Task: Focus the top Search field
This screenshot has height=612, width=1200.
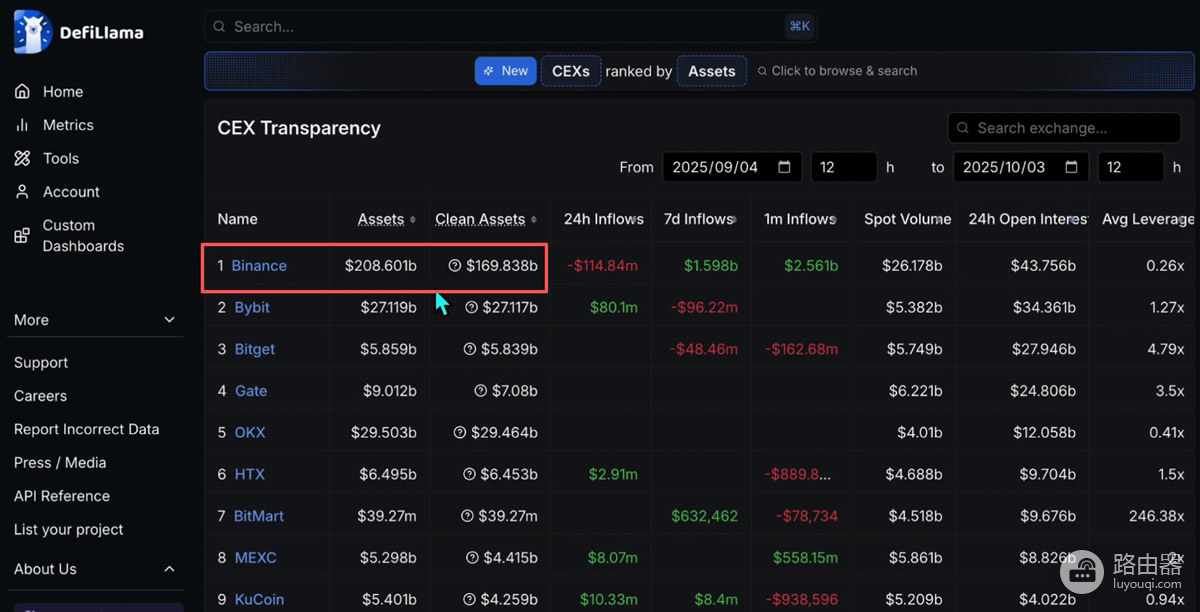Action: [510, 27]
